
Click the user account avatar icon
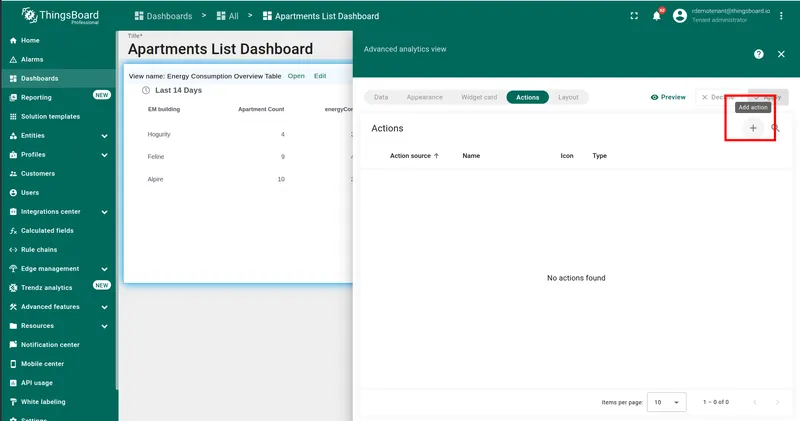(x=680, y=16)
